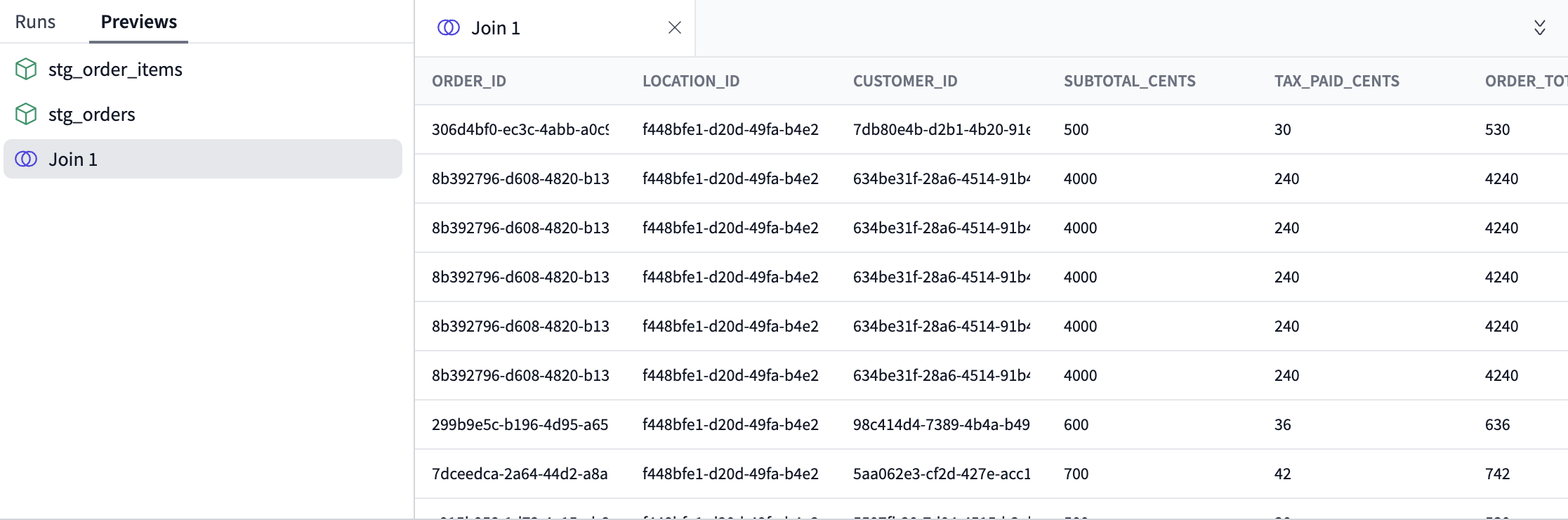Click the stg_orders cube icon
Screen dimensions: 1568x520
(x=26, y=114)
